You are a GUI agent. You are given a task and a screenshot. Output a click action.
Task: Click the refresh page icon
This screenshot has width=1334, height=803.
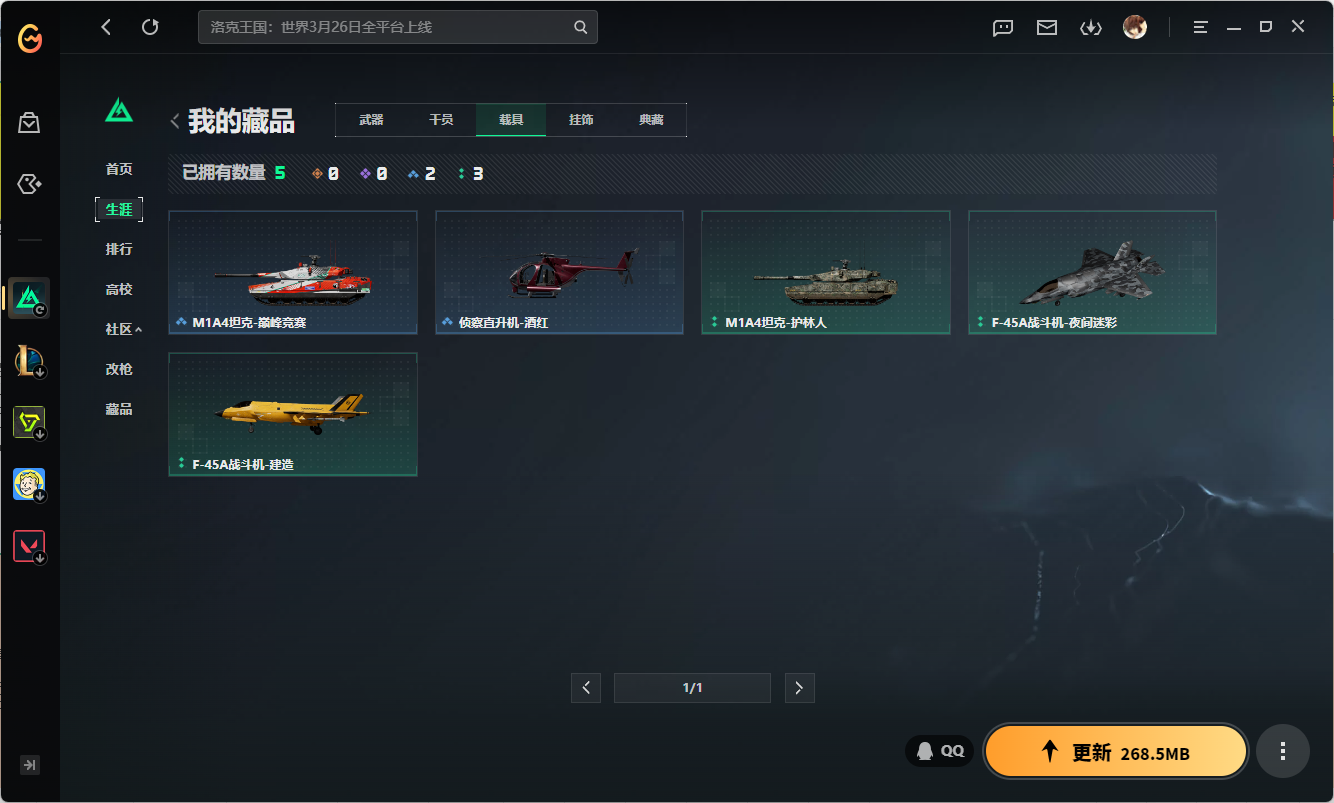point(150,27)
